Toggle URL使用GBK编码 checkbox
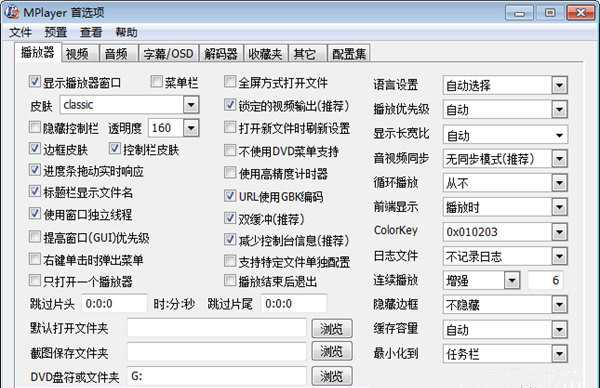 click(230, 196)
